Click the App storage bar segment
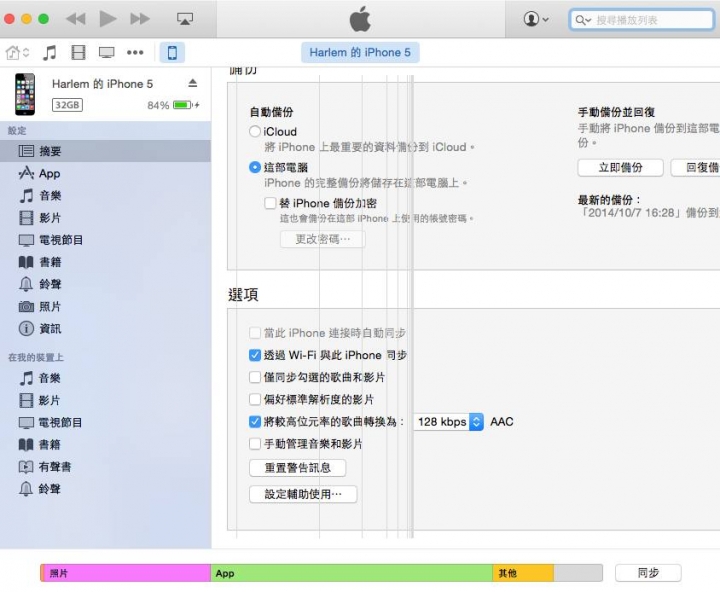This screenshot has height=592, width=720. click(351, 573)
